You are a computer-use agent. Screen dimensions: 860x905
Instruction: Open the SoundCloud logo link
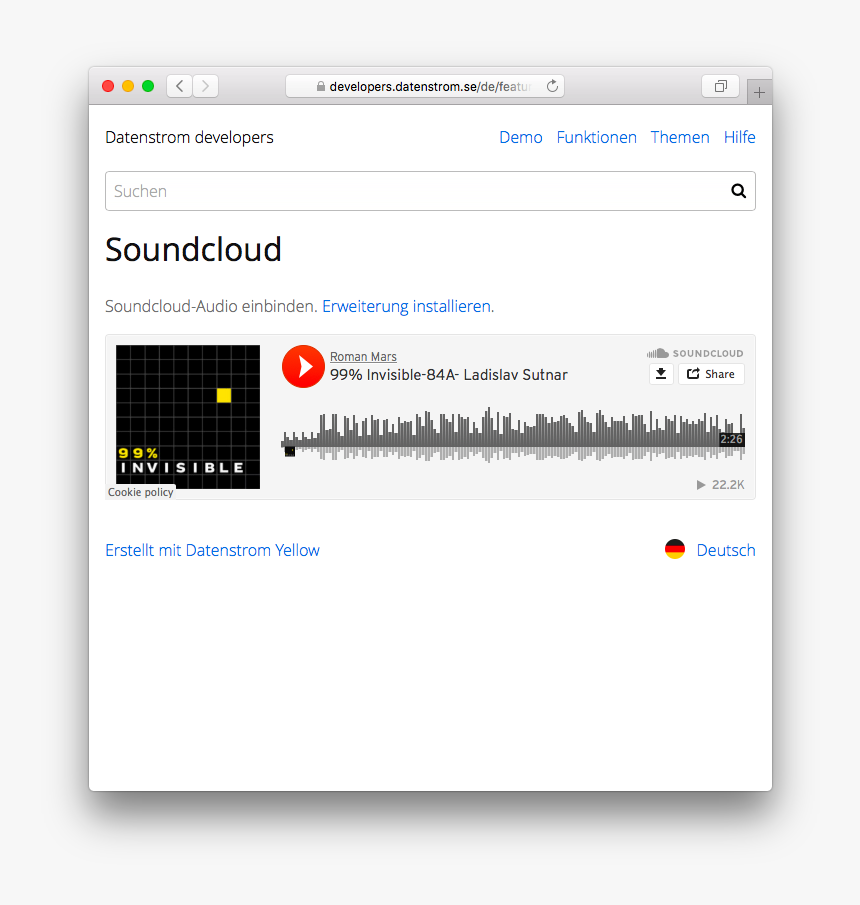click(695, 353)
